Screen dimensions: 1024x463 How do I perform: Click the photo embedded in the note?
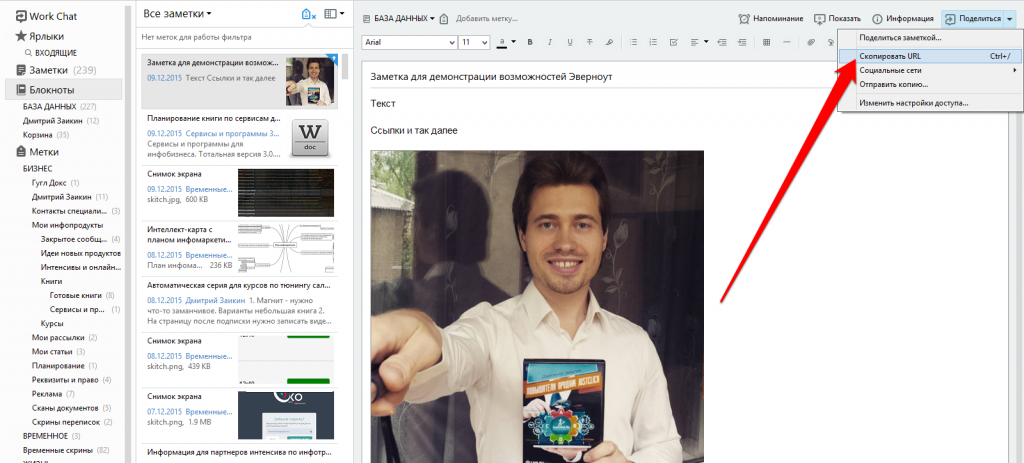pyautogui.click(x=537, y=306)
